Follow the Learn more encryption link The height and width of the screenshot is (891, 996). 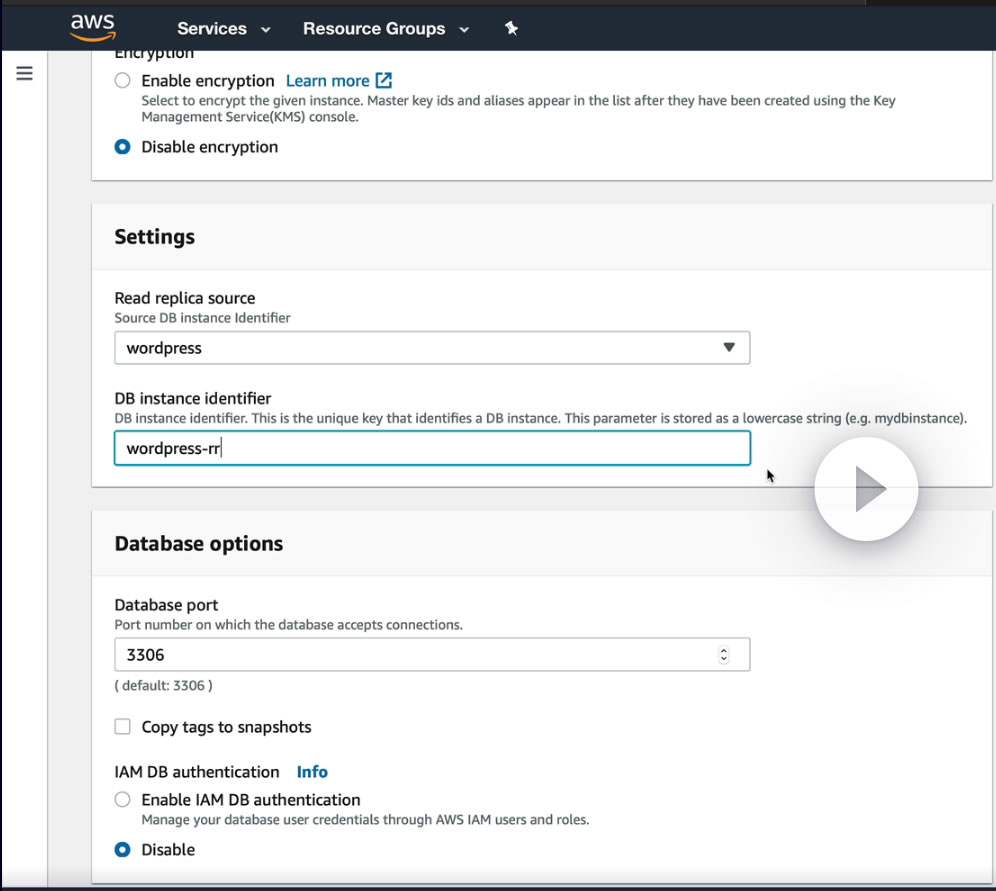coord(327,80)
